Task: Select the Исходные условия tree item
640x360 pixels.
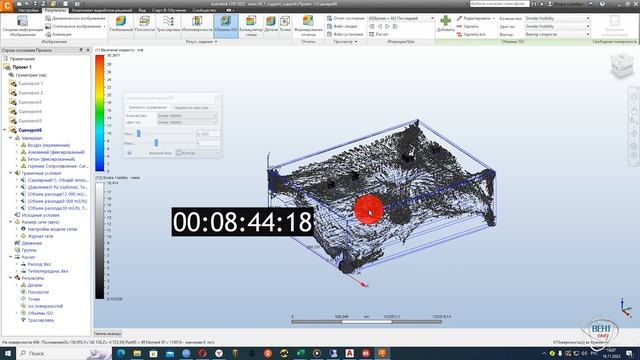Action: 40,215
